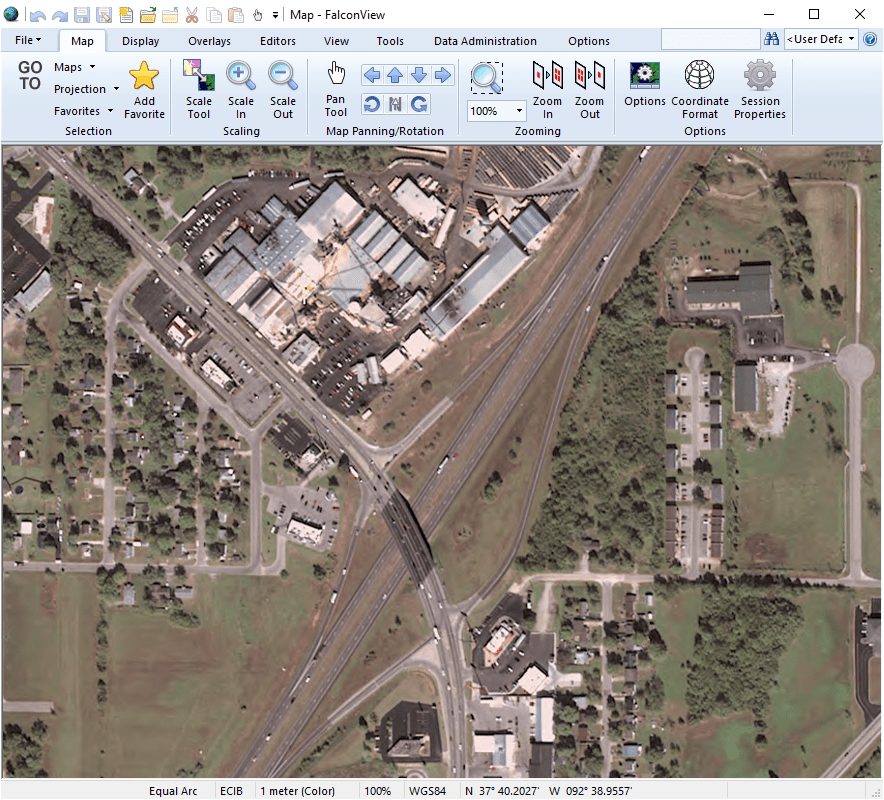Click the Save floppy disk icon

click(82, 15)
